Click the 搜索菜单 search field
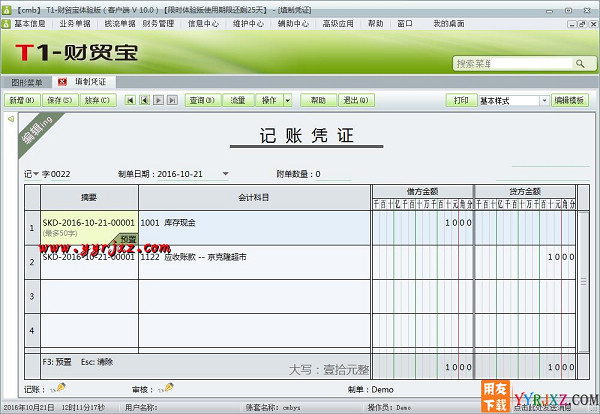 click(514, 64)
